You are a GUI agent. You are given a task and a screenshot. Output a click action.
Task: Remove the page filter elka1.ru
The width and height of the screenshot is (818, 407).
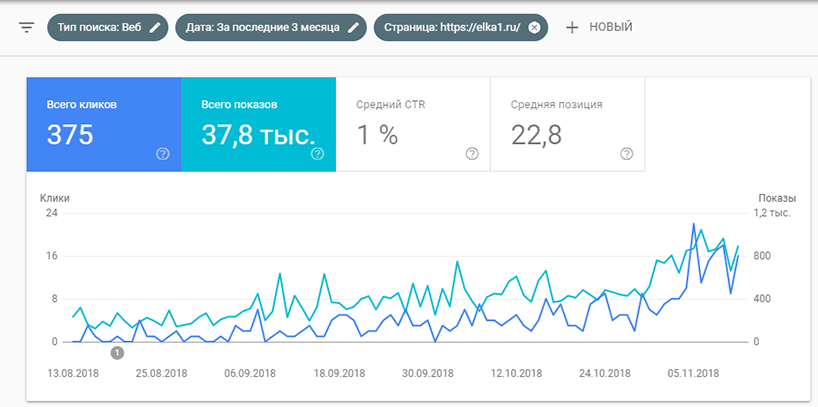pyautogui.click(x=534, y=28)
